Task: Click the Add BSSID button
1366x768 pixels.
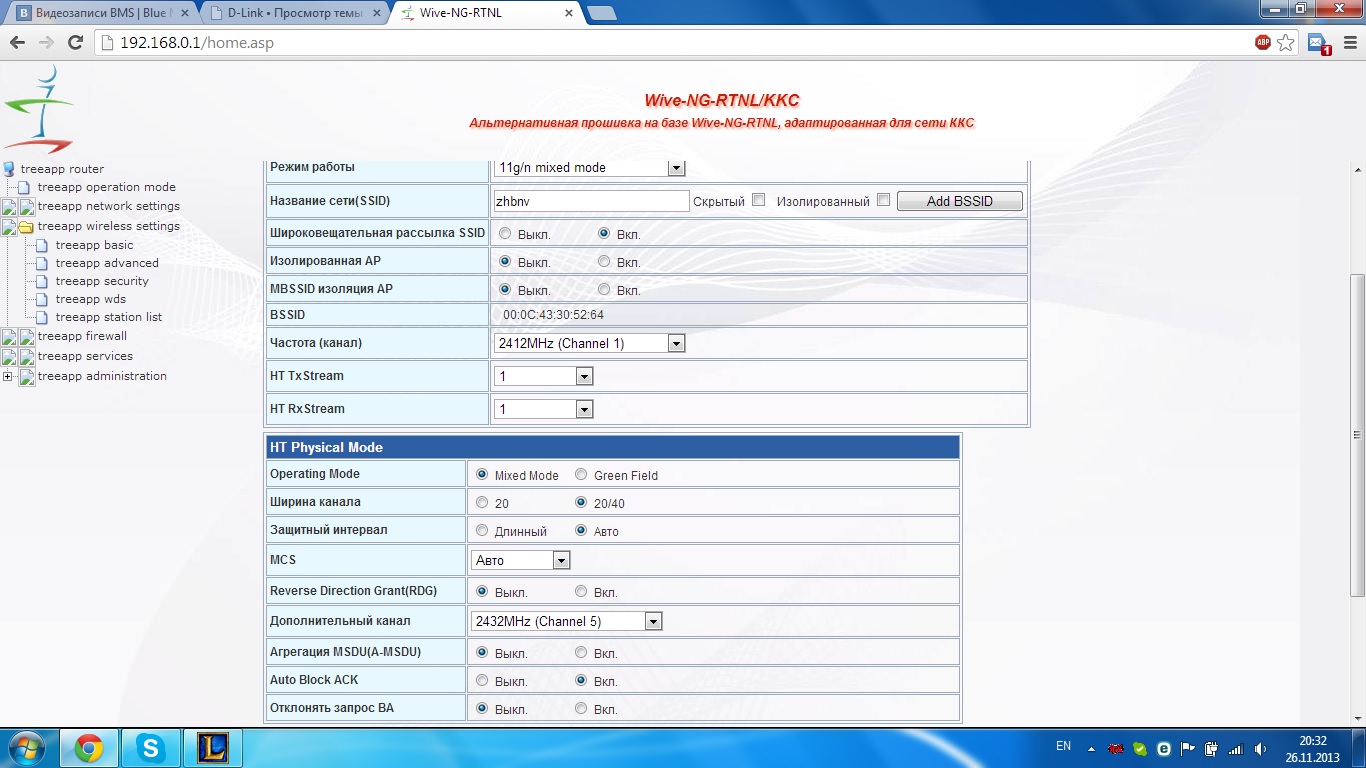Action: coord(959,201)
